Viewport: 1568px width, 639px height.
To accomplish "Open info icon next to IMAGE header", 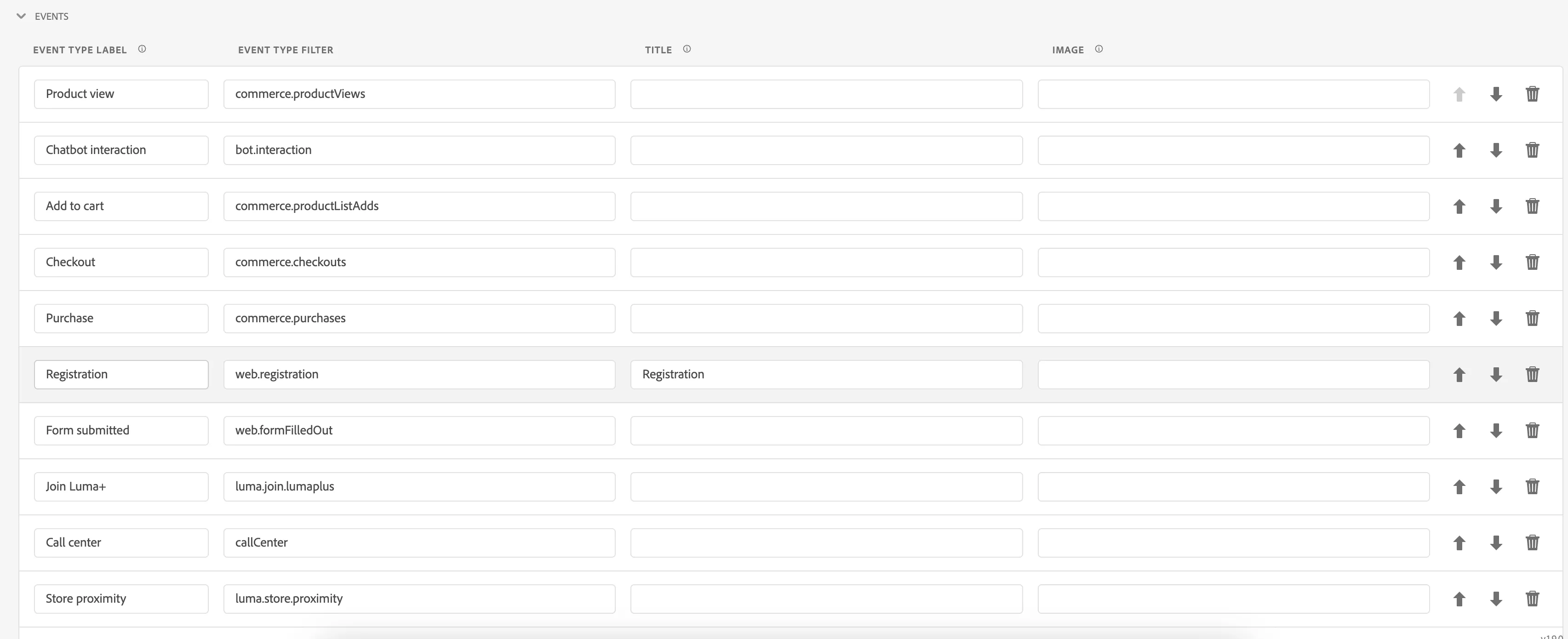I will coord(1099,49).
